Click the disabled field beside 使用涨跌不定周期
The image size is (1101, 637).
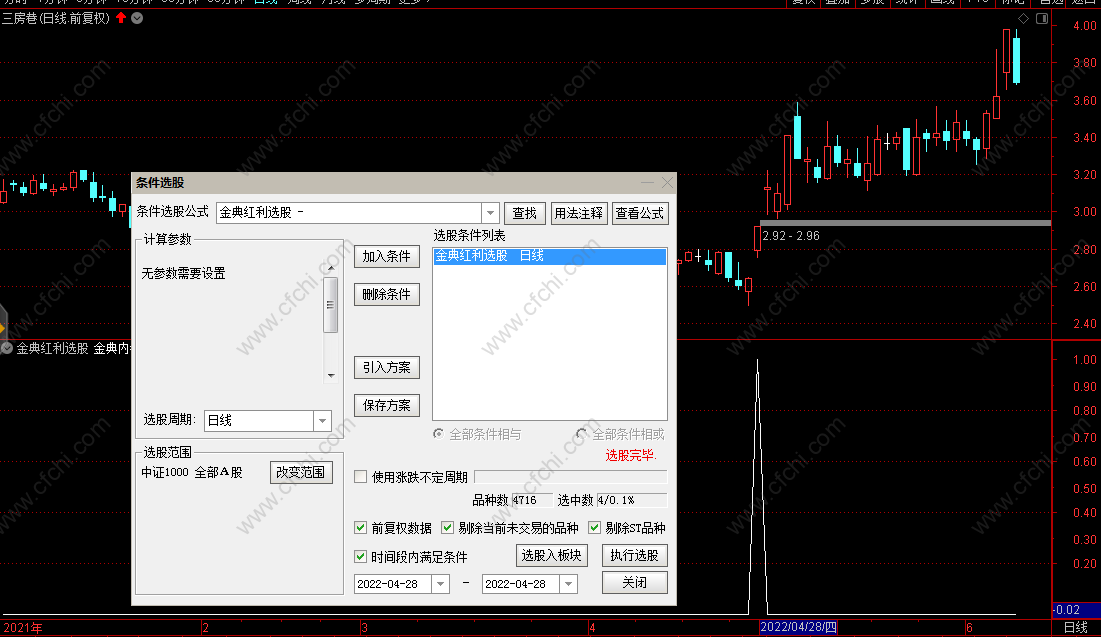[571, 477]
